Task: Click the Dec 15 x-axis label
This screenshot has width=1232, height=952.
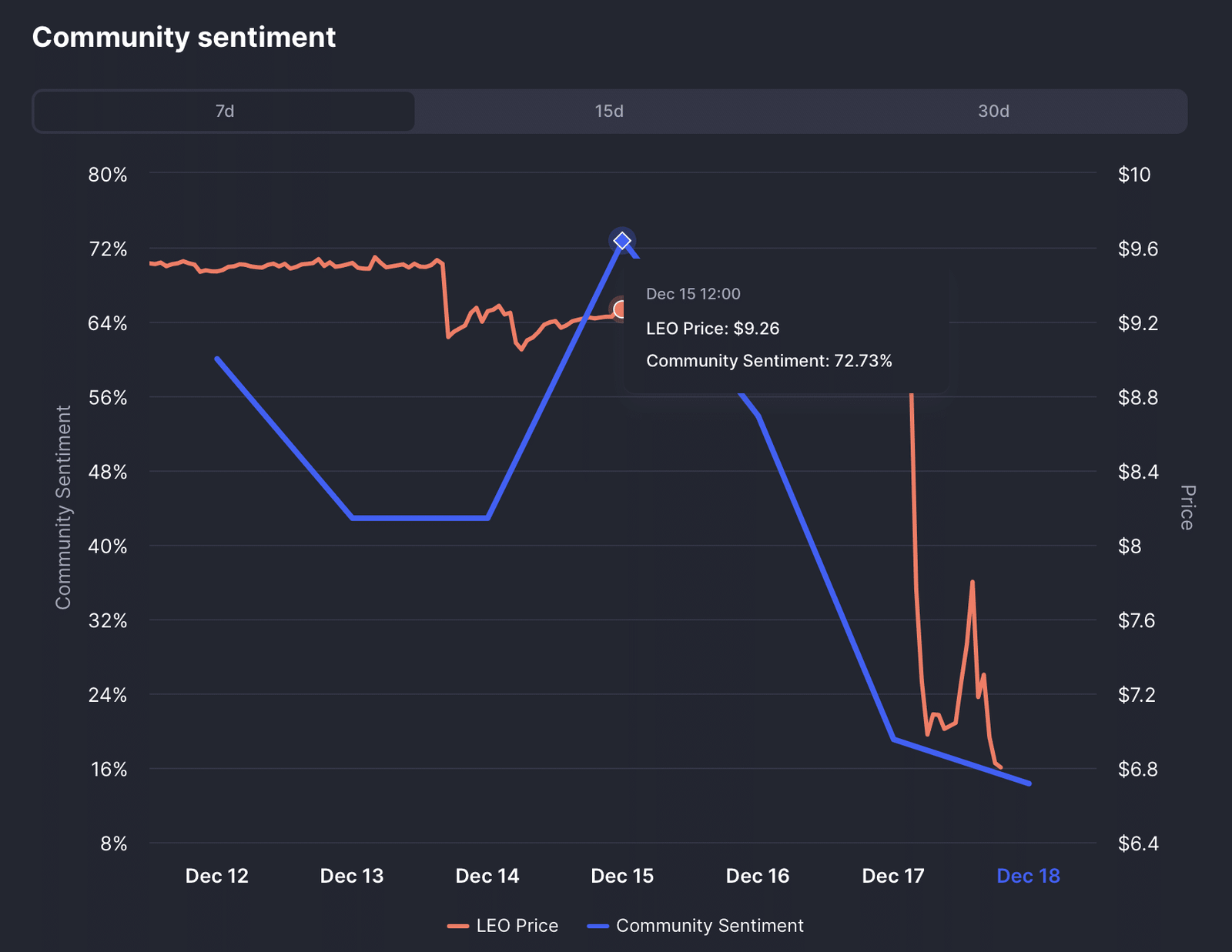Action: pyautogui.click(x=622, y=876)
